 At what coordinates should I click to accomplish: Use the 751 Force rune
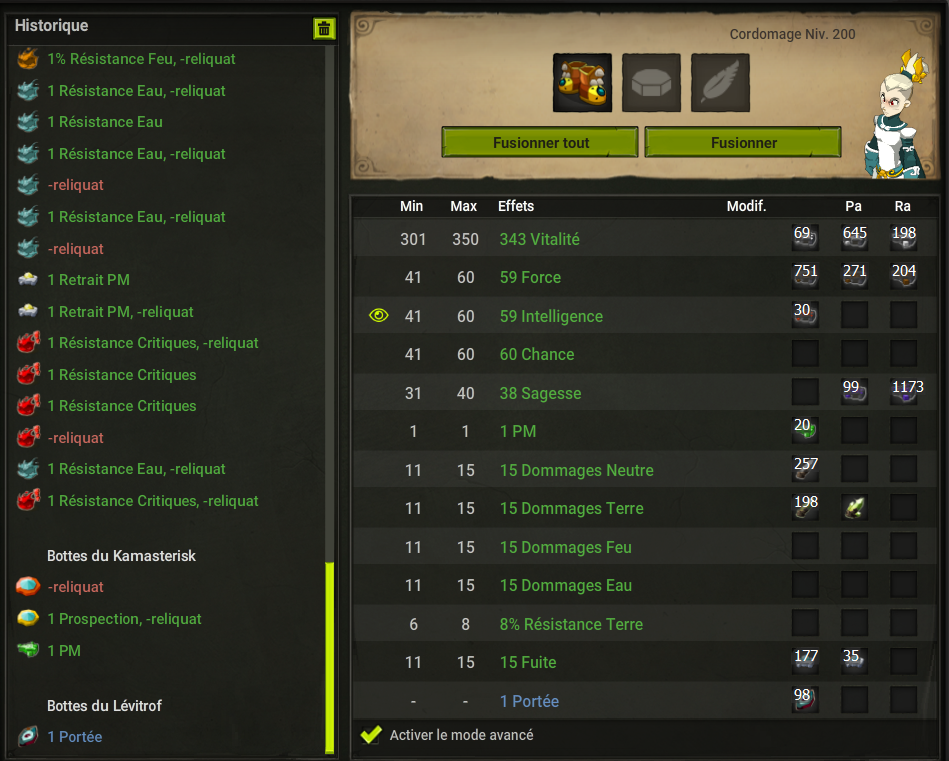[805, 276]
